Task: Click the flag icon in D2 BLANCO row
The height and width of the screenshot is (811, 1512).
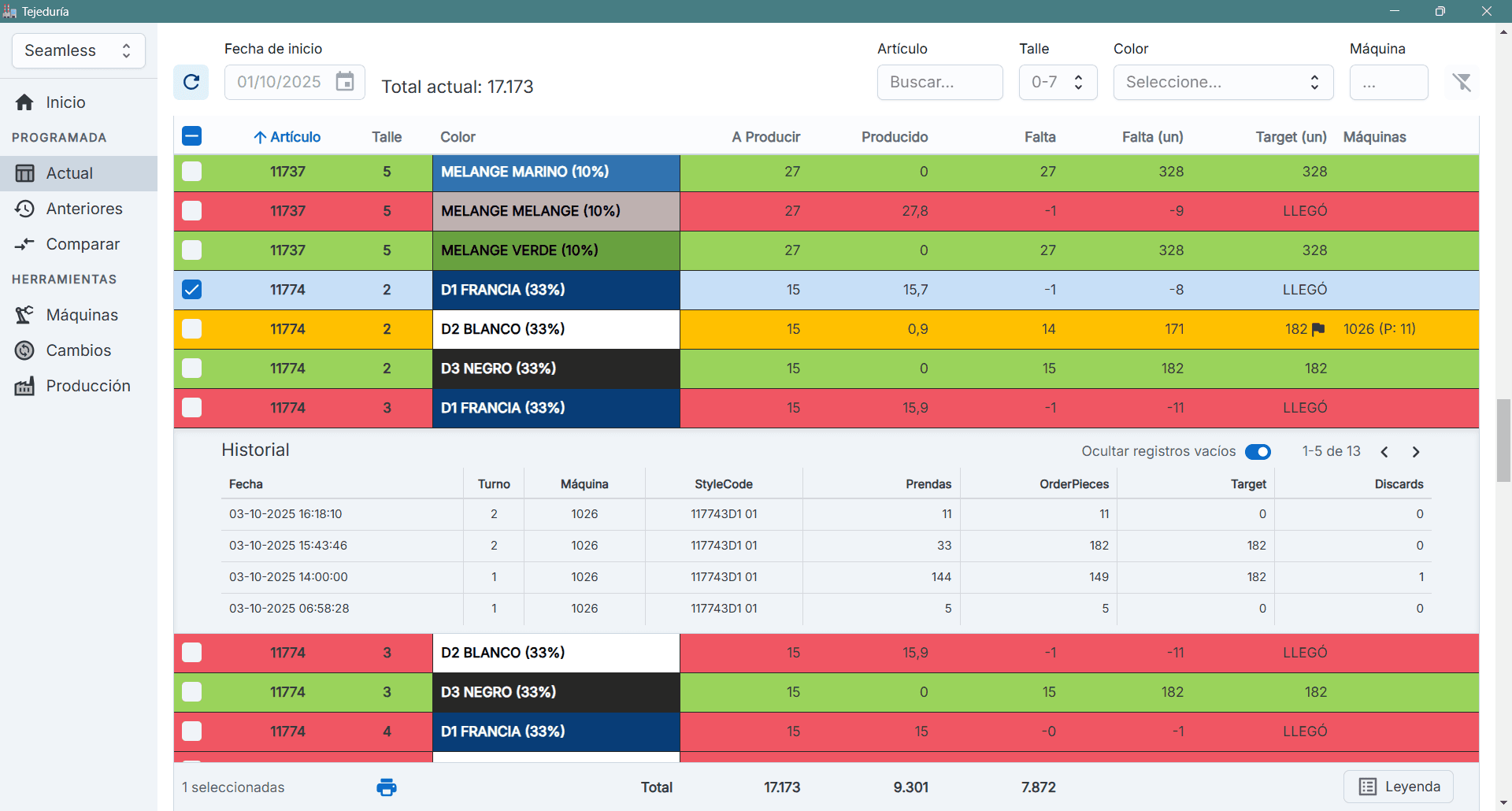Action: pos(1318,329)
